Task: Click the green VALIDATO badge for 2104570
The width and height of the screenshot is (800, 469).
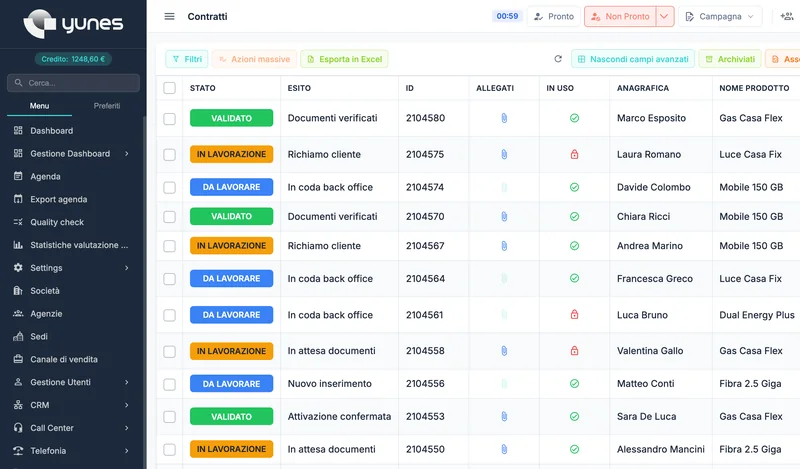Action: point(231,216)
